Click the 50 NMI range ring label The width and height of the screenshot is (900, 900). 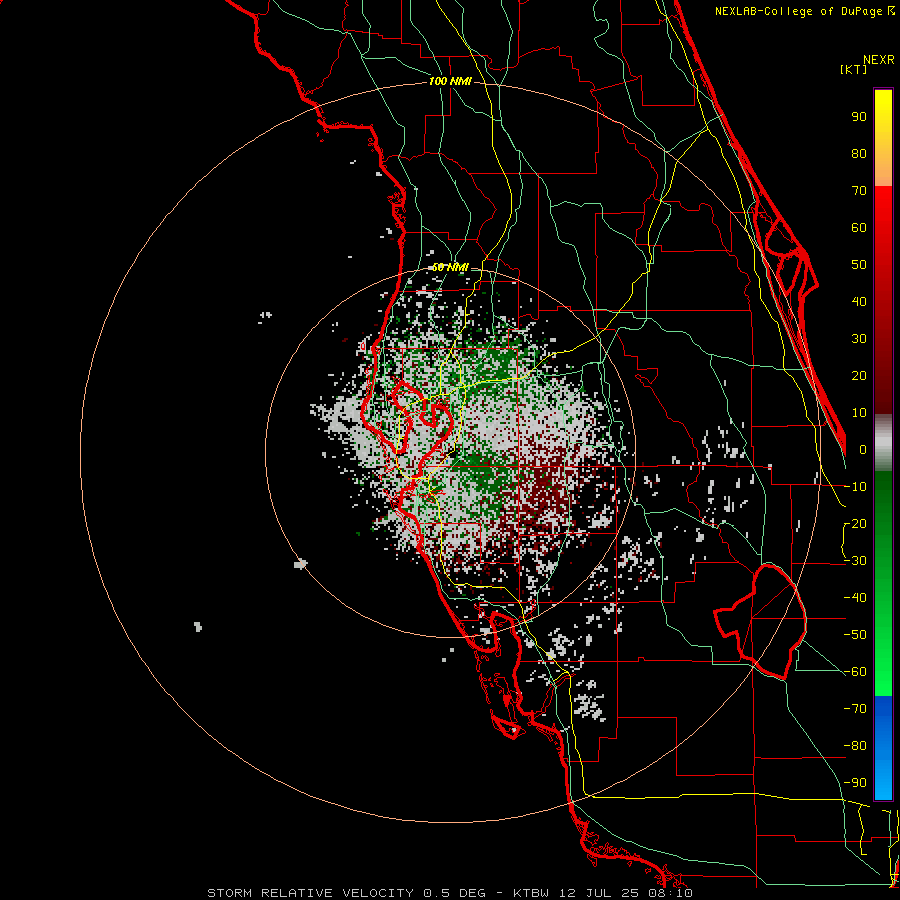[x=450, y=267]
